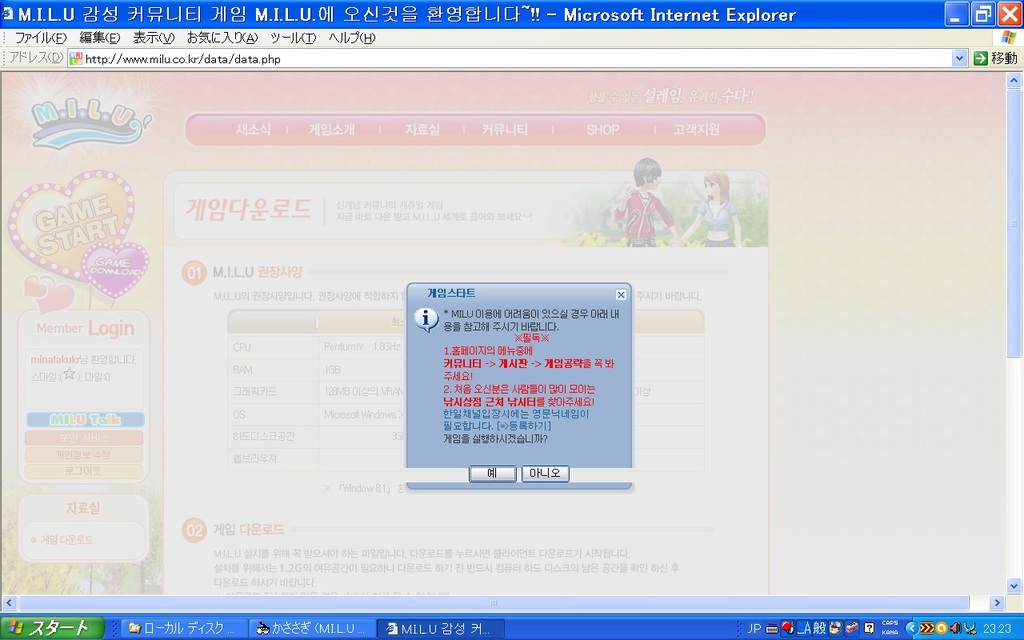Switch to the M.I.L.U 감성 커 taskbar button

click(x=441, y=628)
